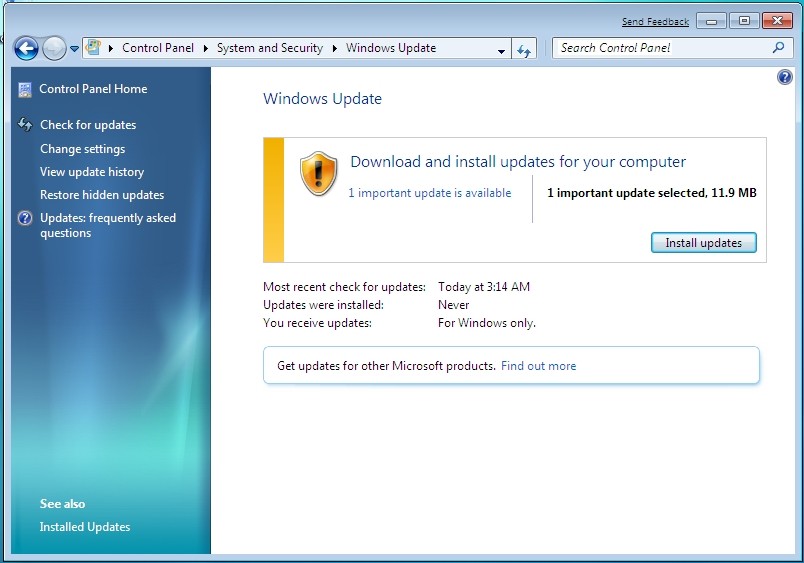The width and height of the screenshot is (804, 563).
Task: Click the Windows Update page title
Action: point(322,98)
